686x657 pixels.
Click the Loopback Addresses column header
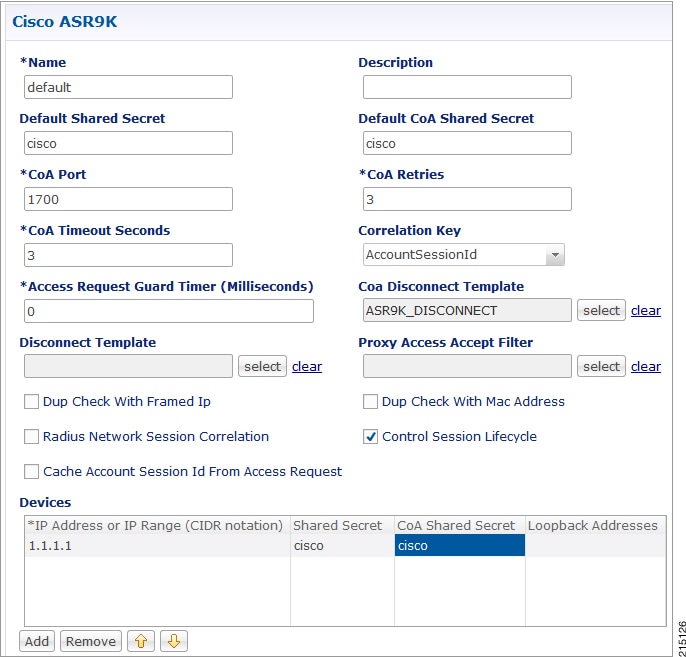[596, 525]
